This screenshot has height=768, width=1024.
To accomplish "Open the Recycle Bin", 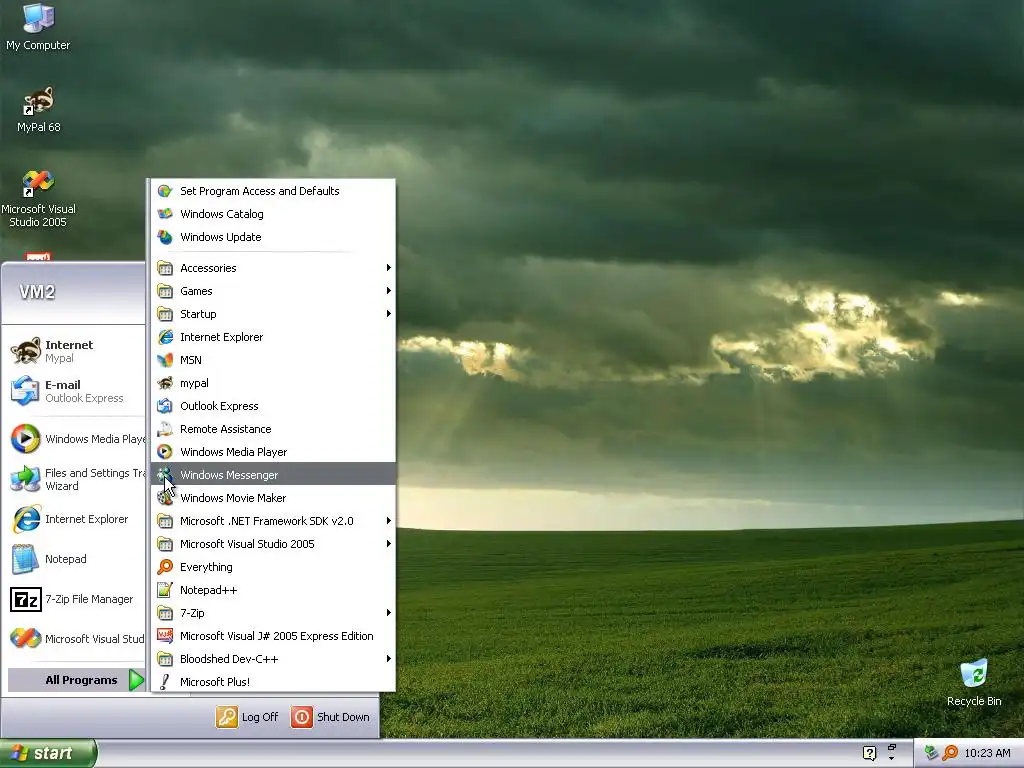I will (x=974, y=683).
